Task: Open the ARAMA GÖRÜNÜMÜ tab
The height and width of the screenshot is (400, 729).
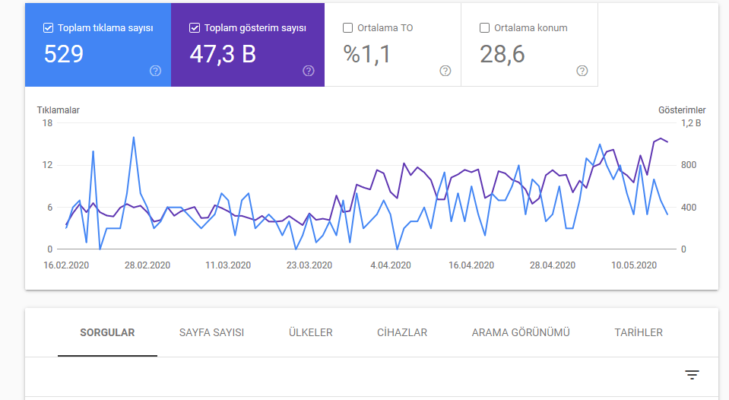Action: pyautogui.click(x=520, y=332)
